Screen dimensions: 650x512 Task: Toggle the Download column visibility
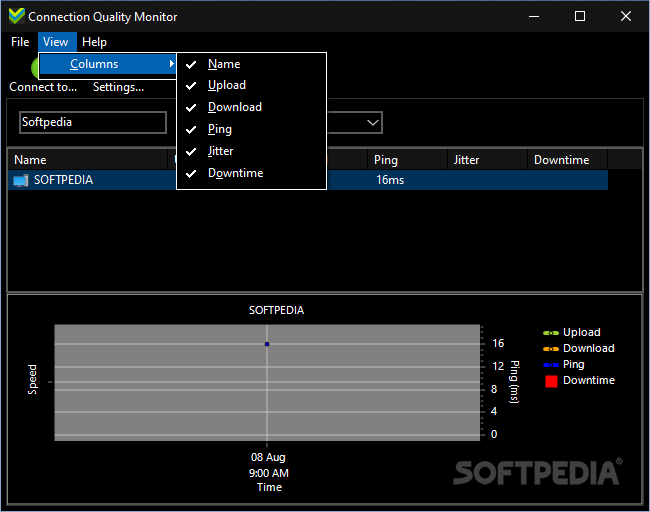252,107
